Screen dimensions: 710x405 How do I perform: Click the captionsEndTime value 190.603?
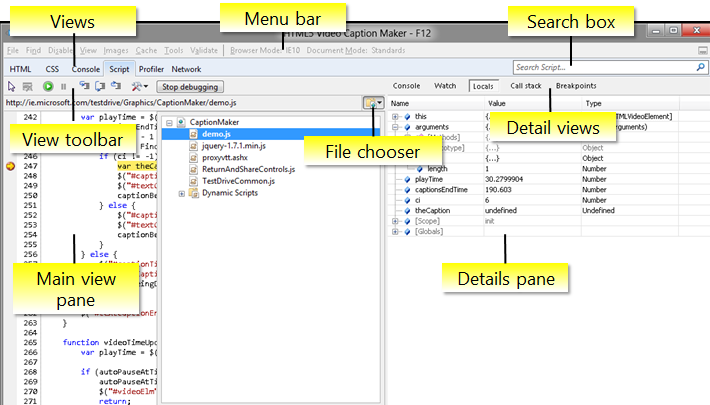pyautogui.click(x=499, y=190)
